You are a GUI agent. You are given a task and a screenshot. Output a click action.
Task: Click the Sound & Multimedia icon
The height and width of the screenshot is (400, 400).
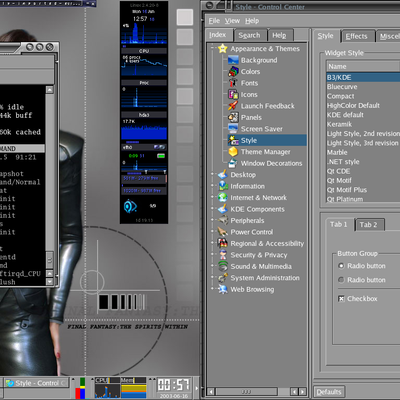[x=223, y=266]
